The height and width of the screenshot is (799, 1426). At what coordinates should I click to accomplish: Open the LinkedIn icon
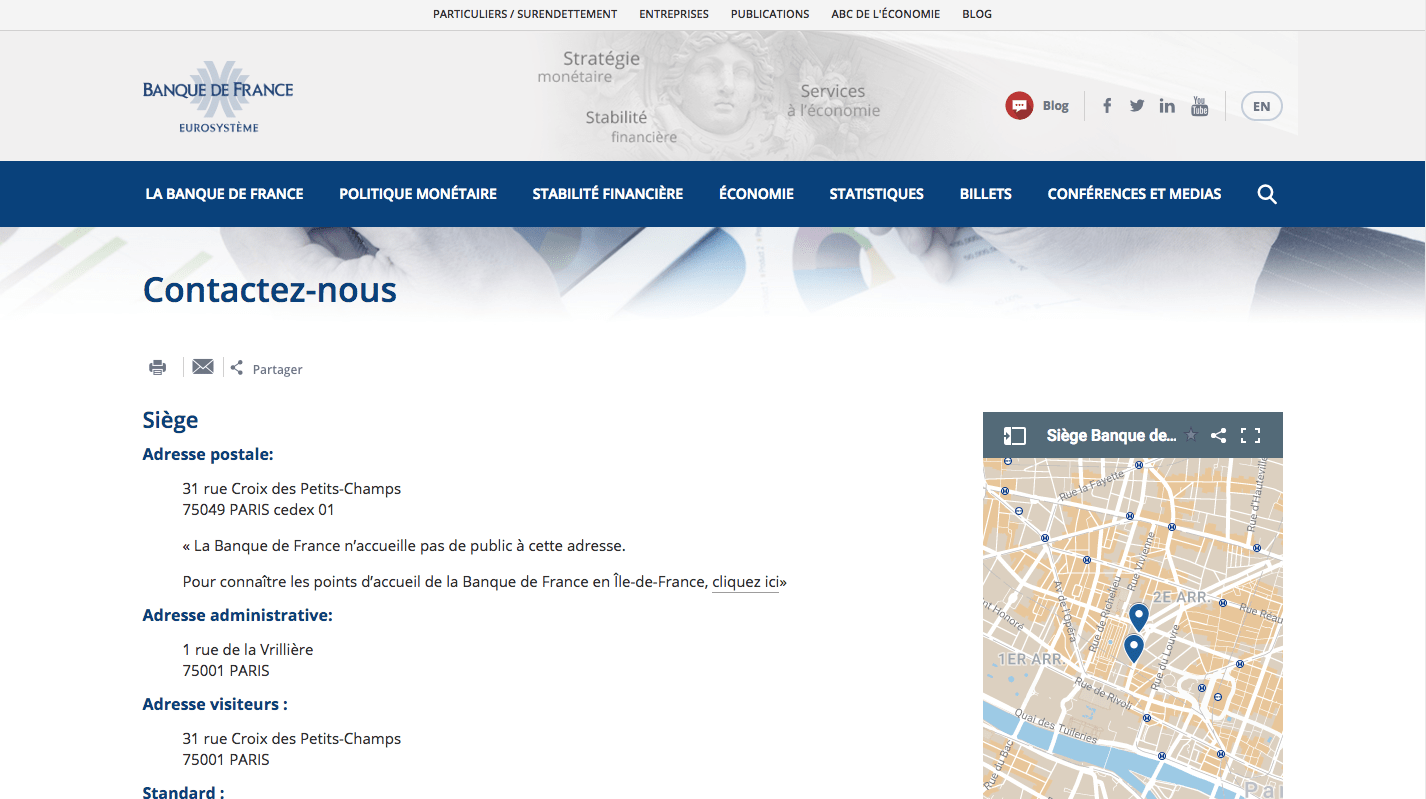[x=1167, y=106]
